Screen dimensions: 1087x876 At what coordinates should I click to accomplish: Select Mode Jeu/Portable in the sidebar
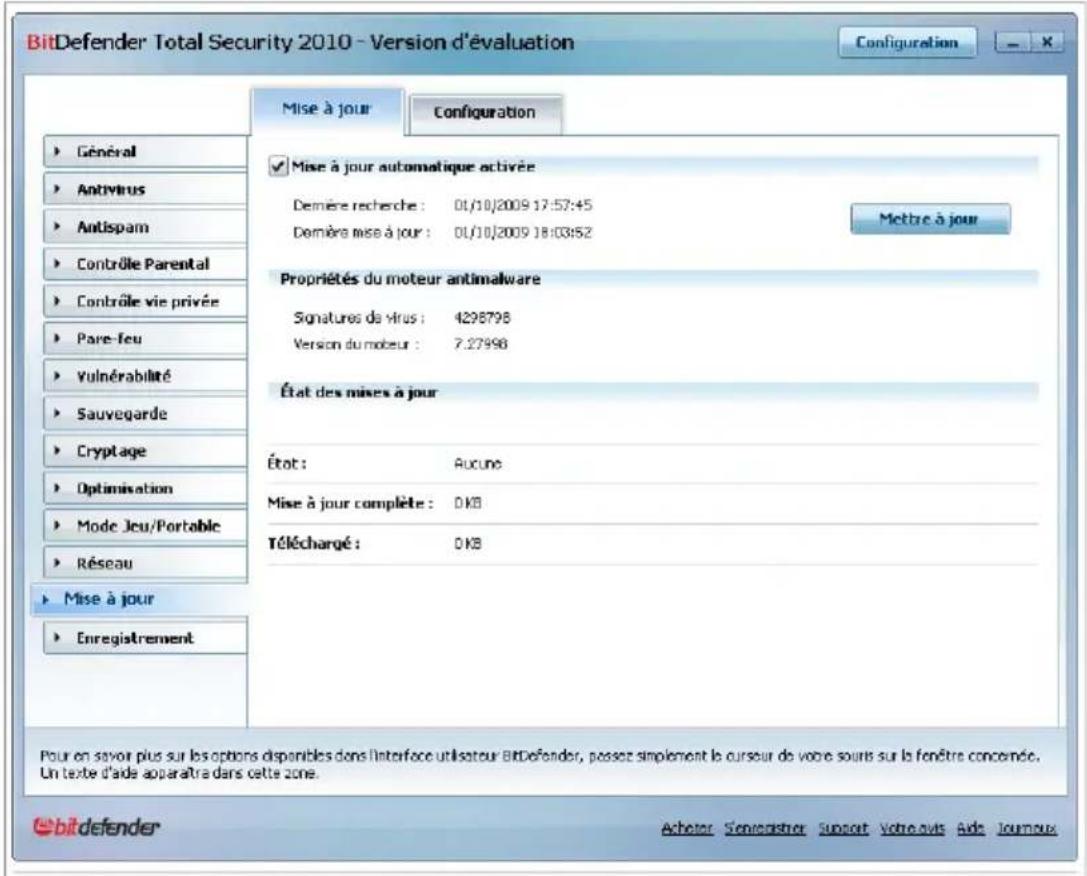point(146,526)
